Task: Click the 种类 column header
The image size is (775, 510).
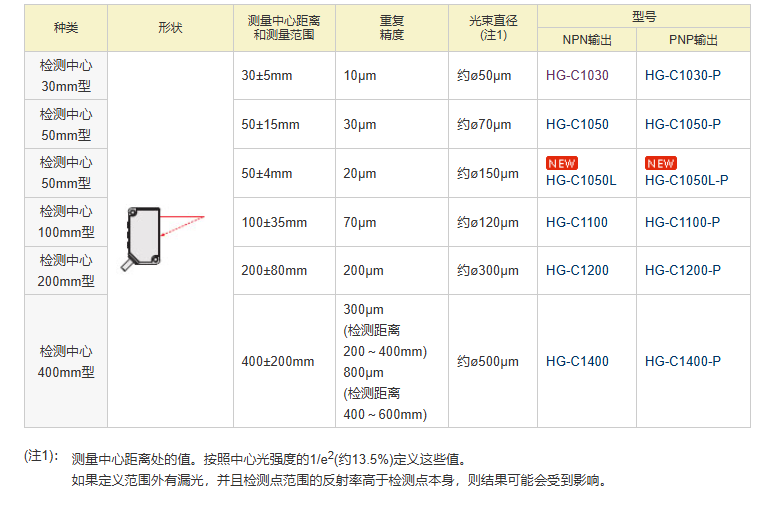Action: pos(66,28)
